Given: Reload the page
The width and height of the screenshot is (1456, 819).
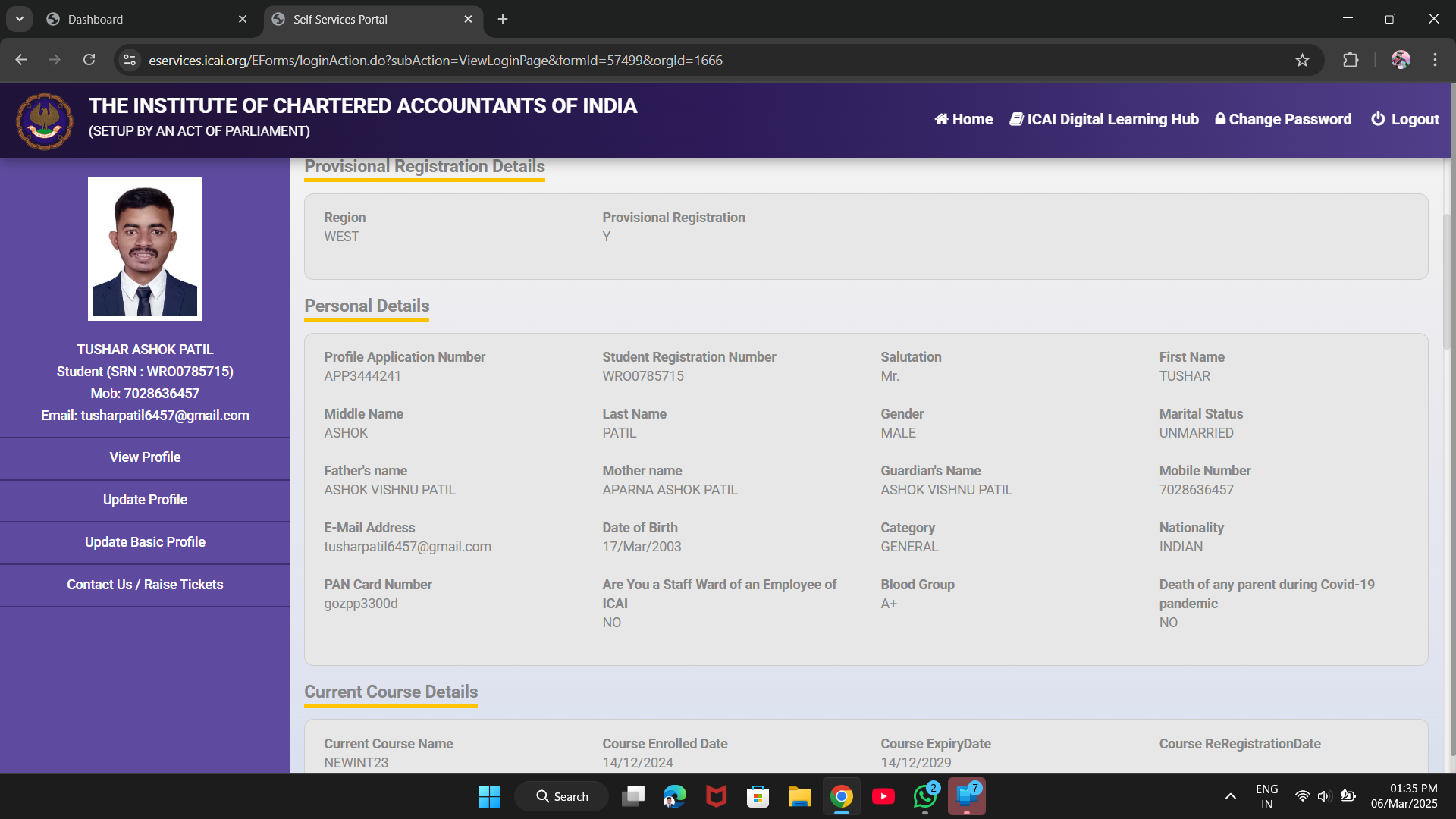Looking at the screenshot, I should click(89, 61).
